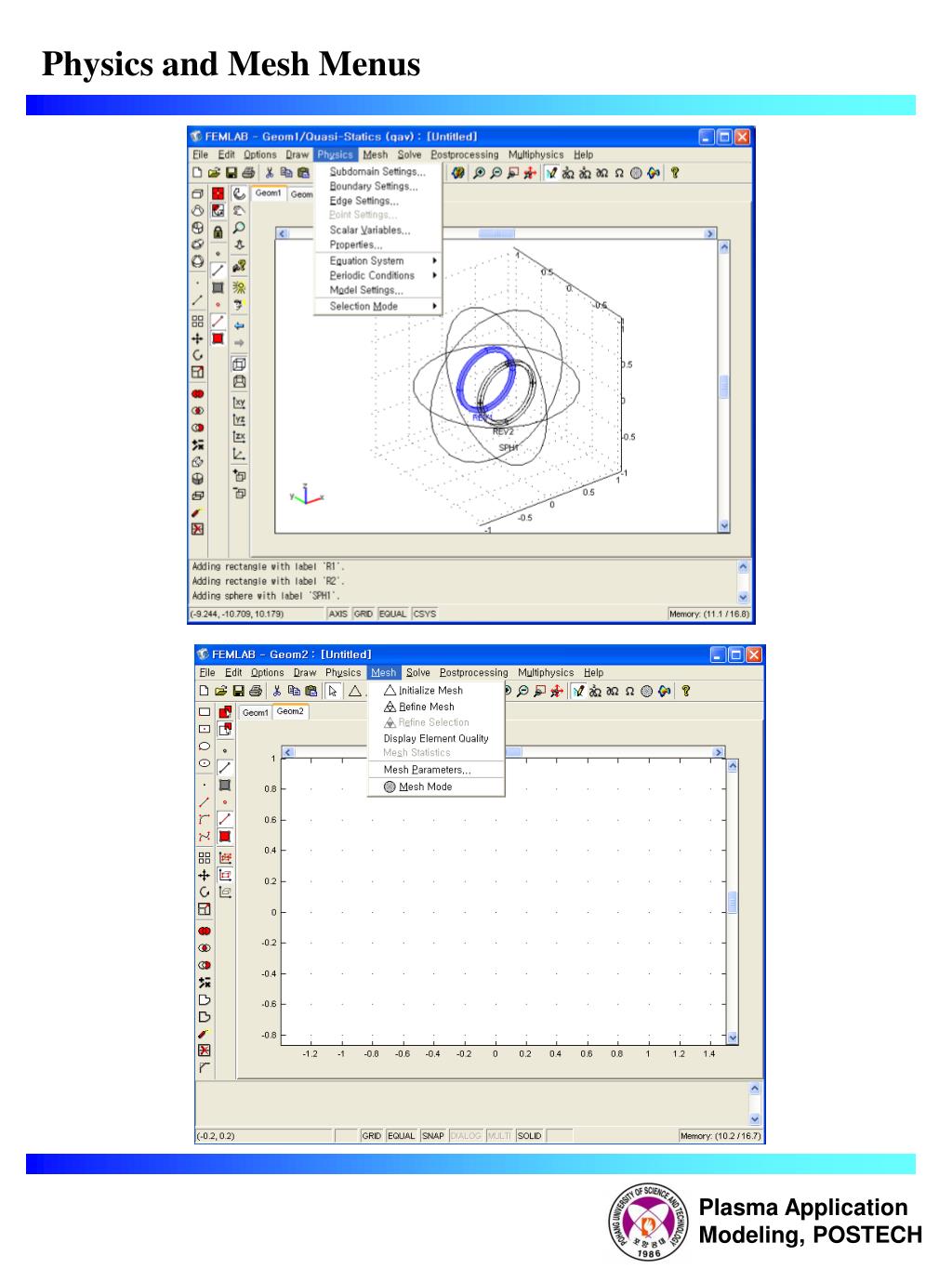Screen dimensions: 952x1269
Task: Switch to the Geom2 tab in Geom2 window
Action: coord(290,712)
